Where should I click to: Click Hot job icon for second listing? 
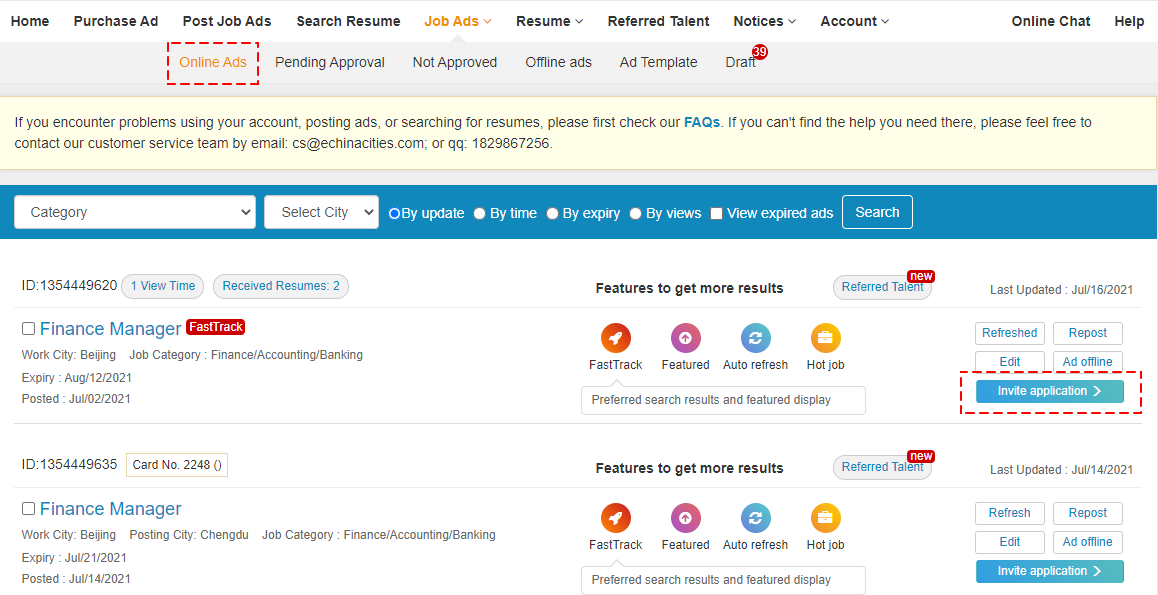pos(825,519)
